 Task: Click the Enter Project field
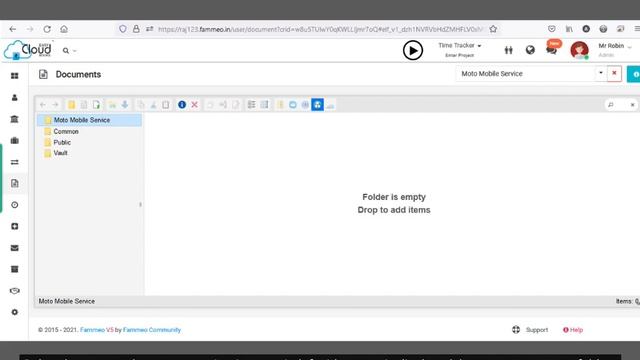[460, 55]
